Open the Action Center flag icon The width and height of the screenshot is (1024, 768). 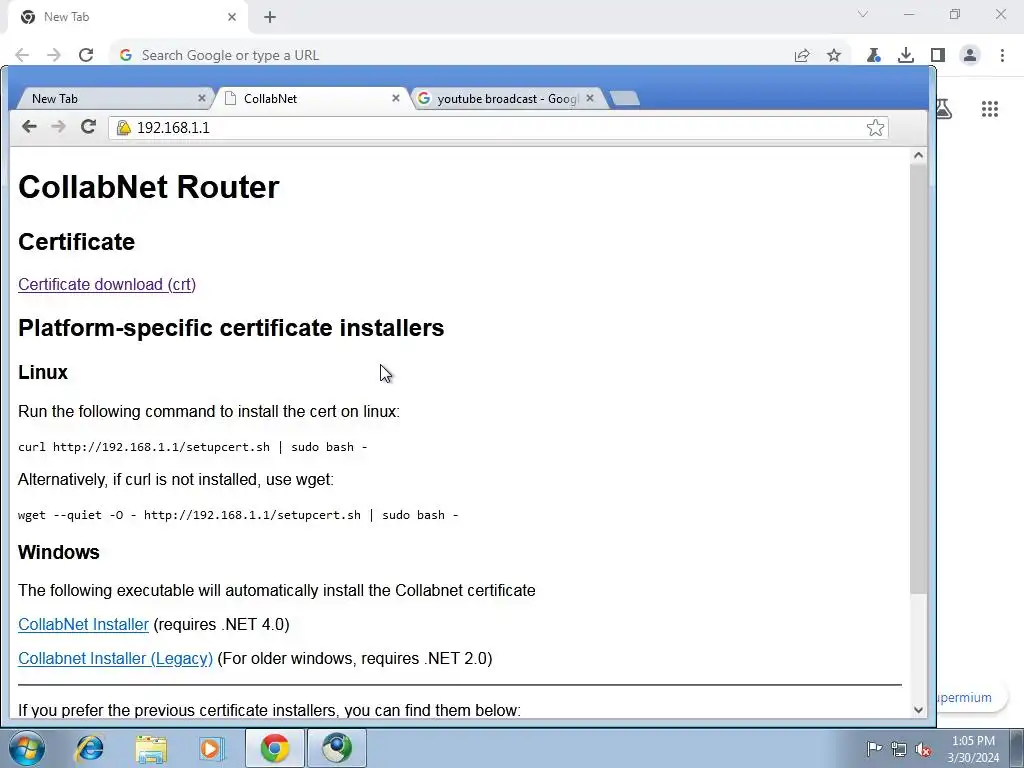pos(874,749)
